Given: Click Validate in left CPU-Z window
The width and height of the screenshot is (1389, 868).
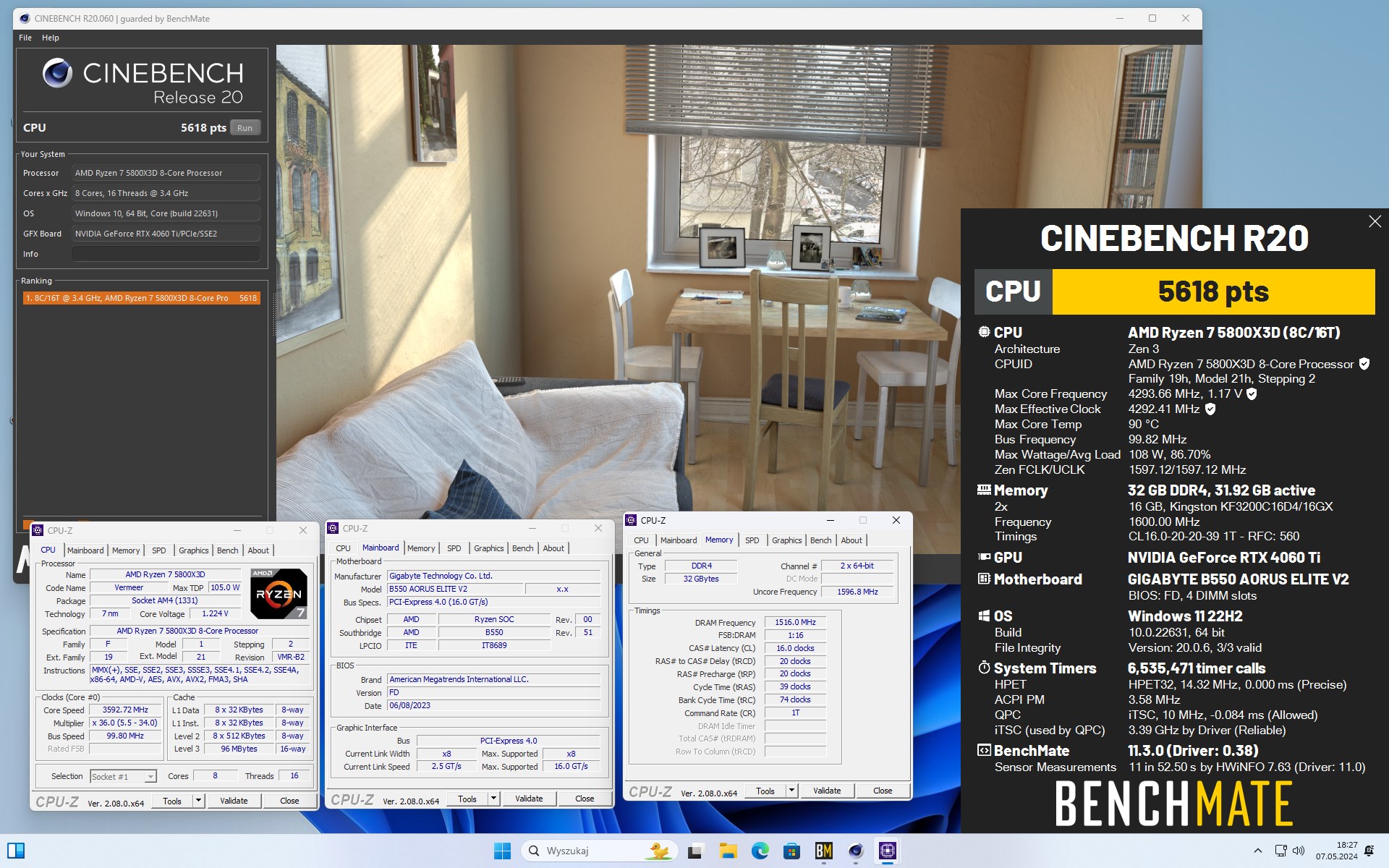Looking at the screenshot, I should click(x=234, y=801).
